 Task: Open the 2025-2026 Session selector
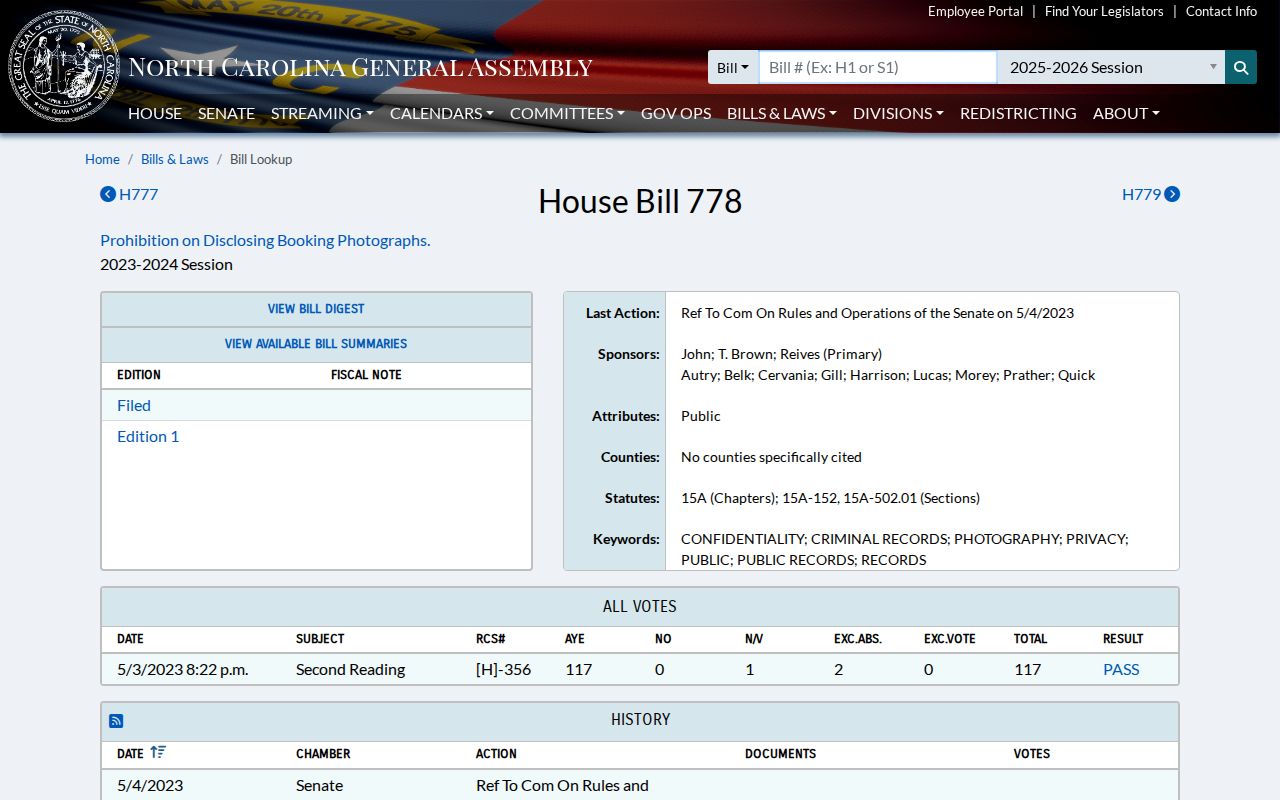point(1111,67)
